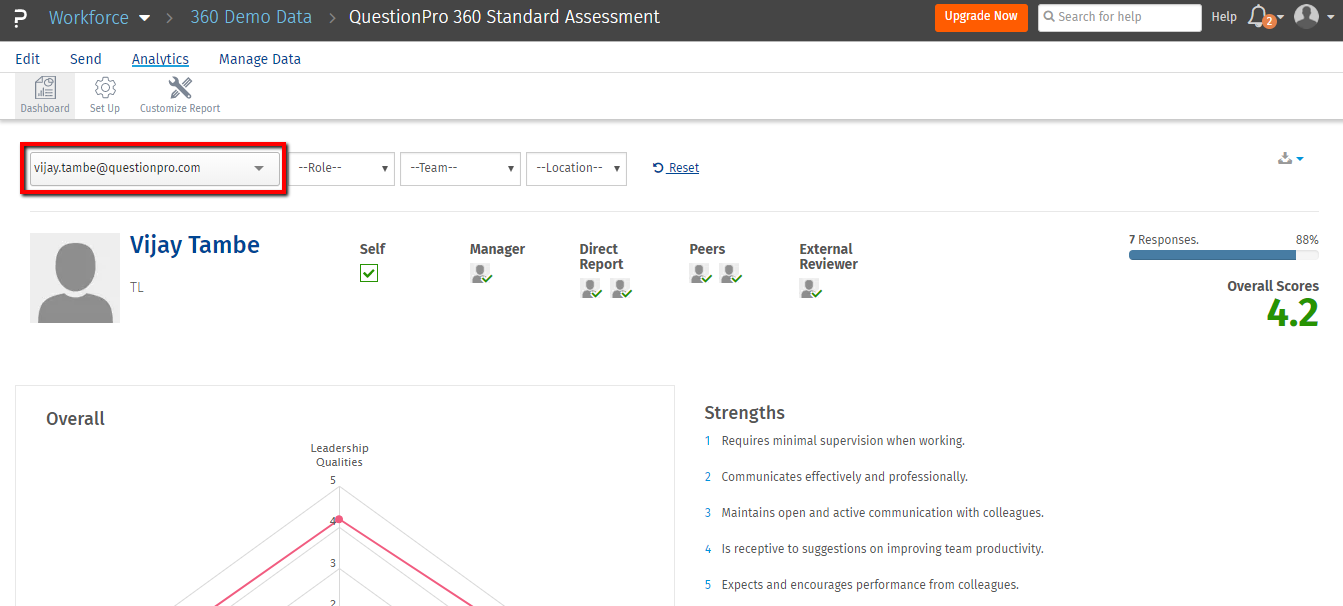Open the Dashboard icon in toolbar
Image resolution: width=1343 pixels, height=606 pixels.
[45, 89]
